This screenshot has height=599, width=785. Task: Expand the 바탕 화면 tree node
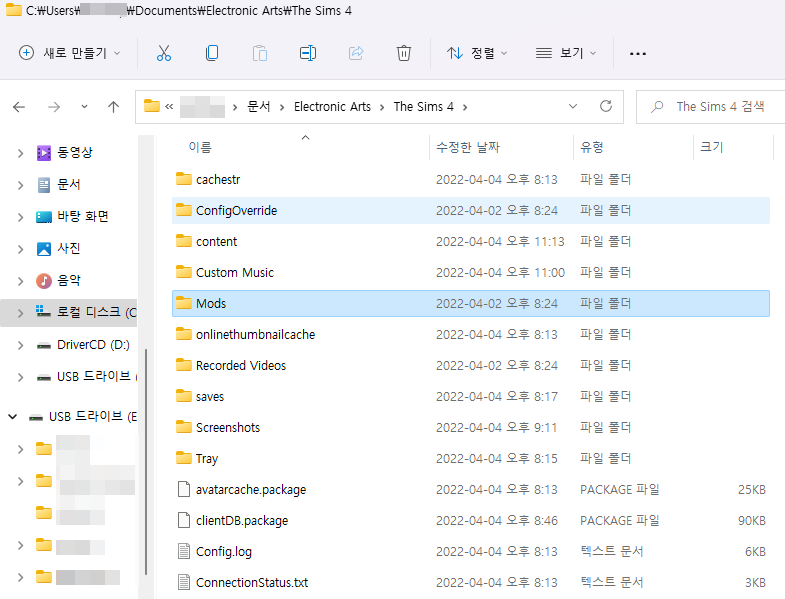[20, 217]
